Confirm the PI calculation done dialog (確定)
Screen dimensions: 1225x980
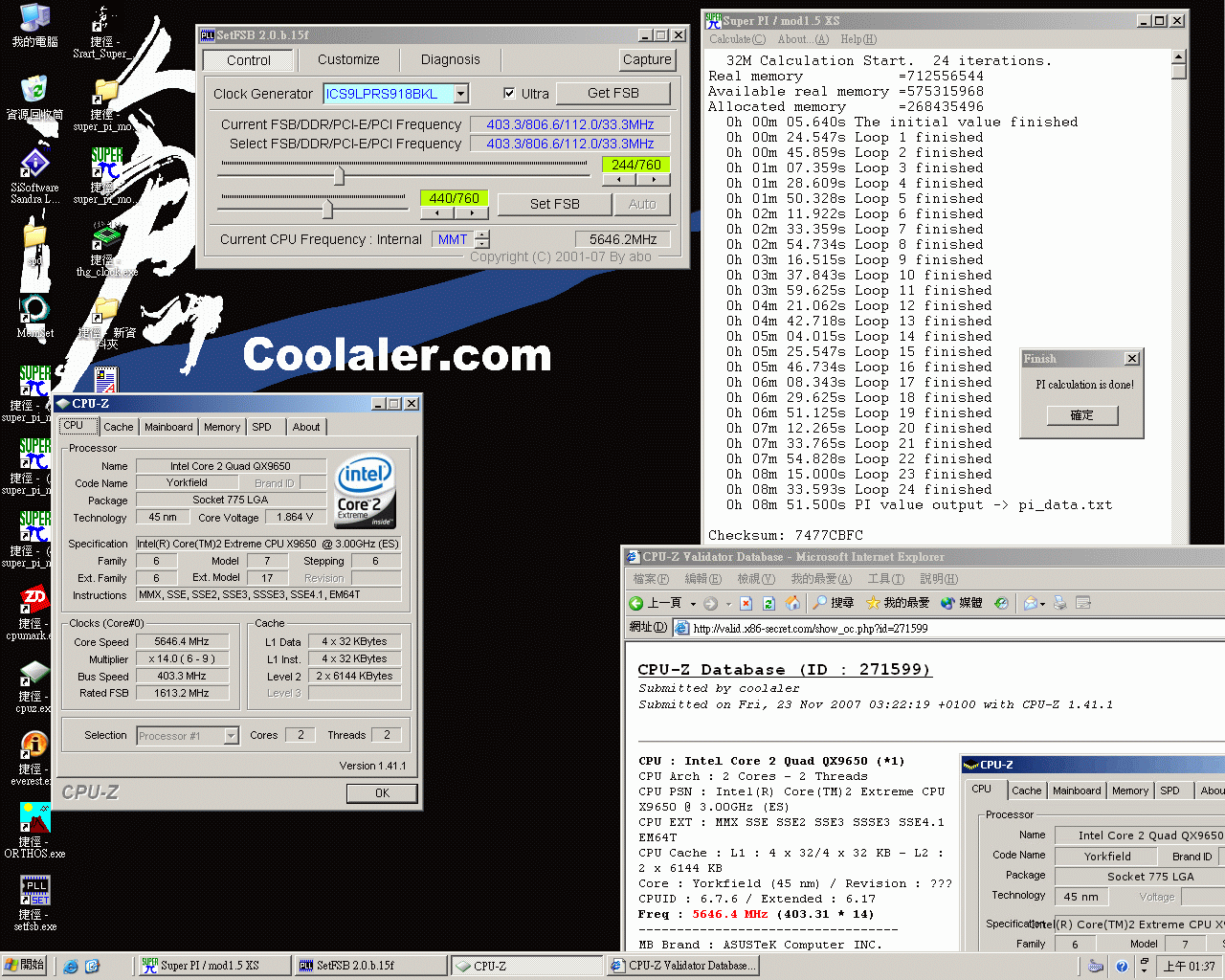[x=1081, y=415]
